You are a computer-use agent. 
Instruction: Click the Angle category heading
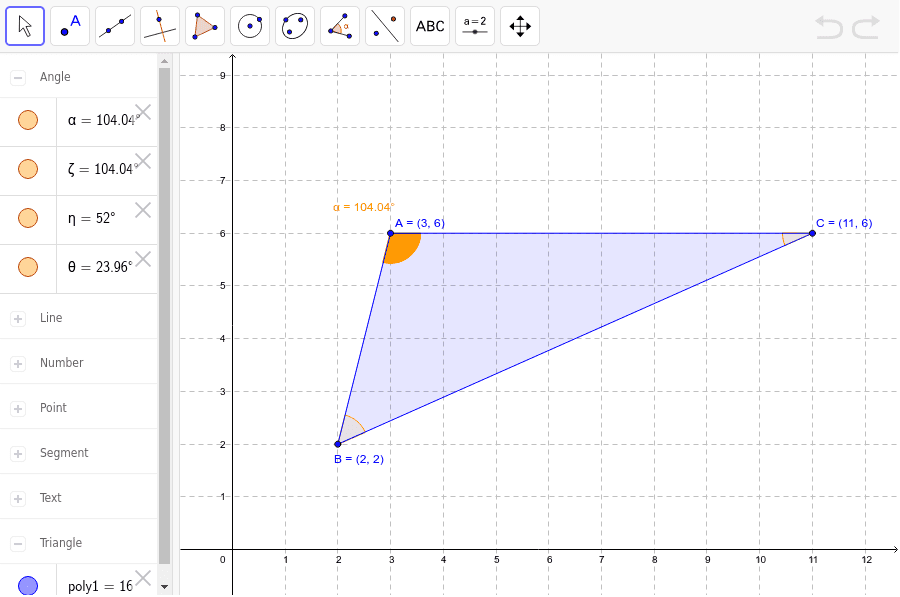coord(55,77)
